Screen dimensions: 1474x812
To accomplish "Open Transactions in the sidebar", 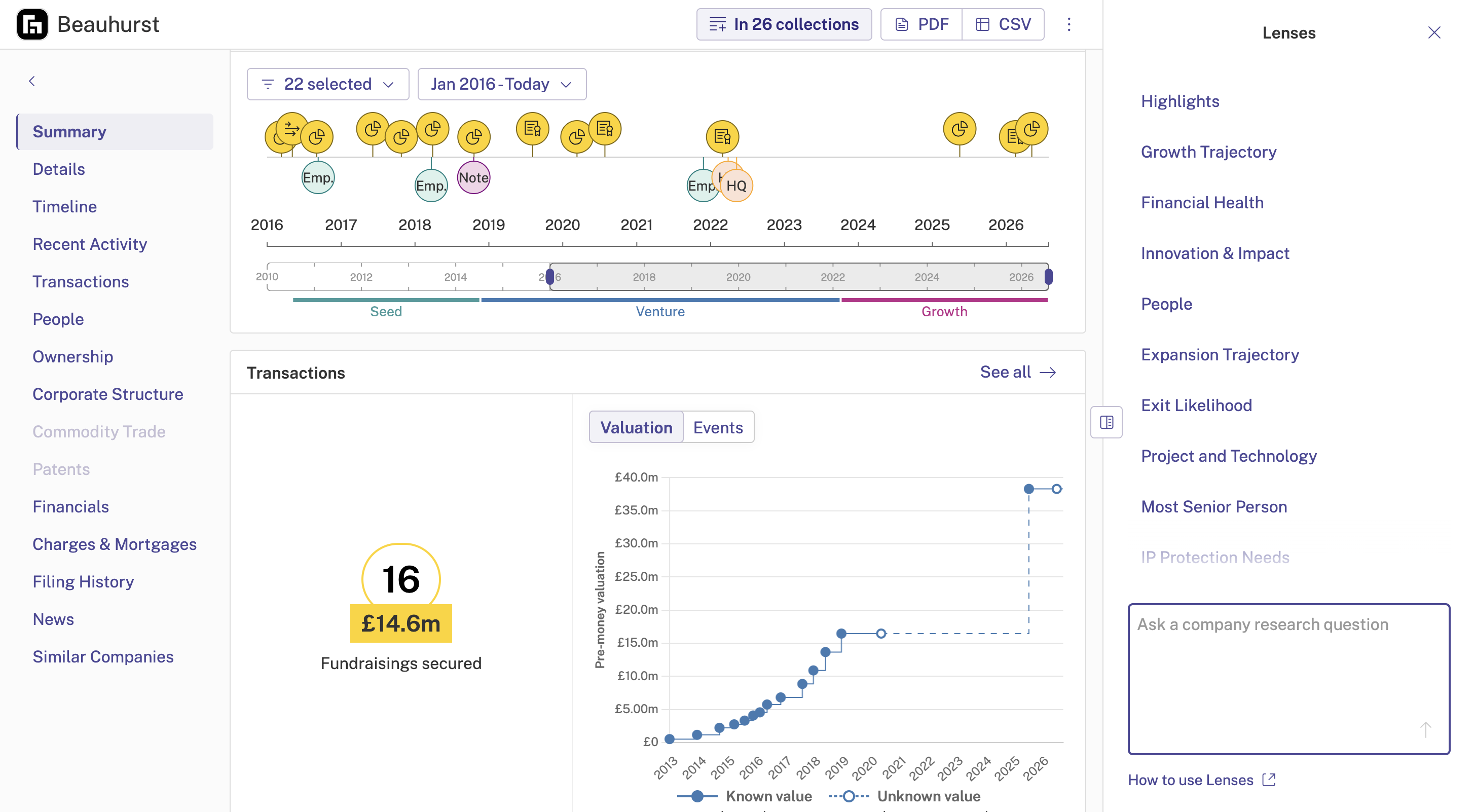I will coord(81,281).
